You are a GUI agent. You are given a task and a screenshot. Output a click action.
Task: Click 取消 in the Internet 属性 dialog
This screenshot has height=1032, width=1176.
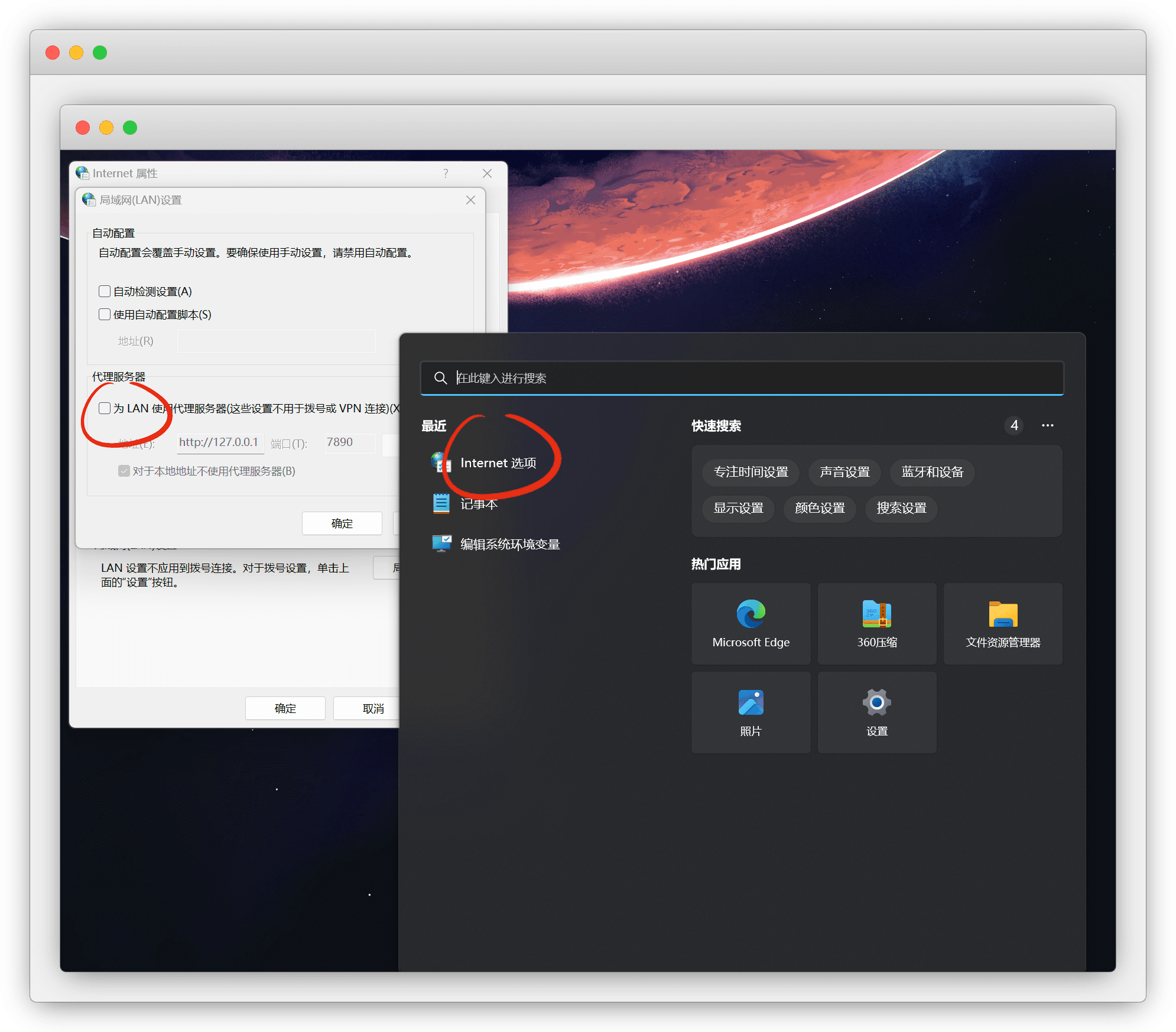pos(372,708)
